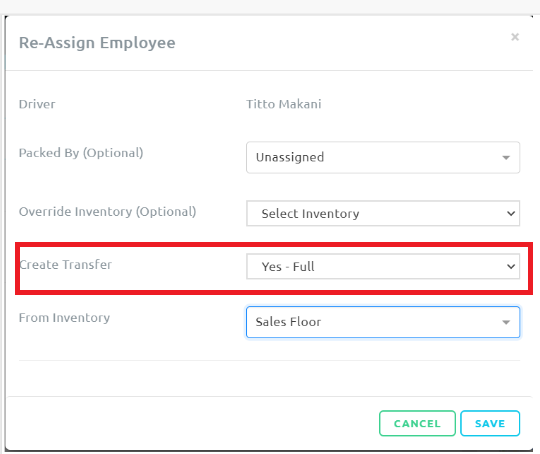Open the Select Inventory override dropdown
The width and height of the screenshot is (540, 454).
click(383, 214)
